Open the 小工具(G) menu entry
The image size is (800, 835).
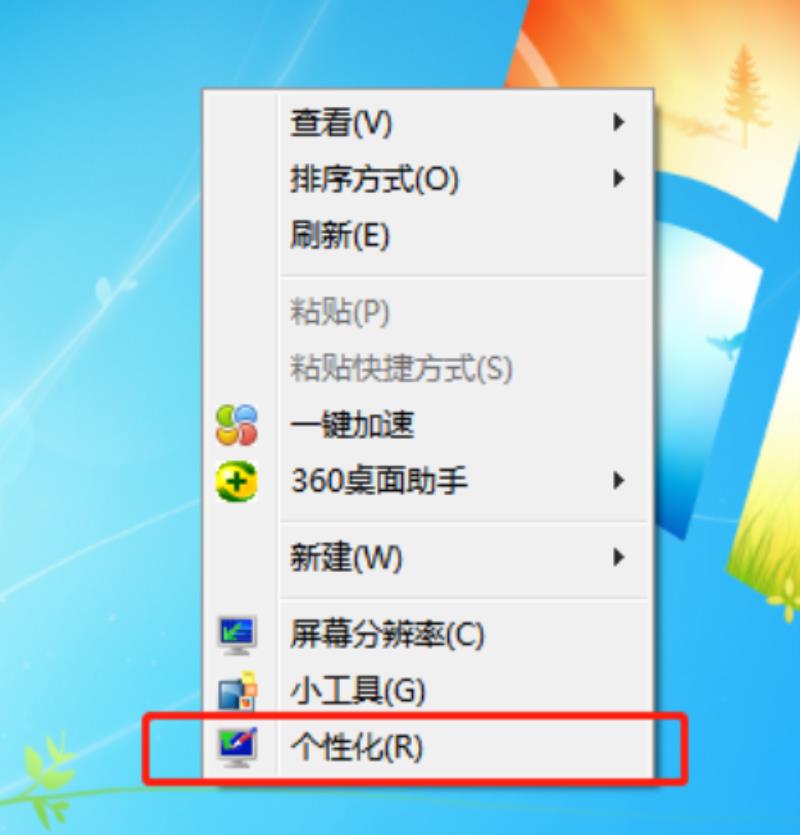(x=428, y=691)
